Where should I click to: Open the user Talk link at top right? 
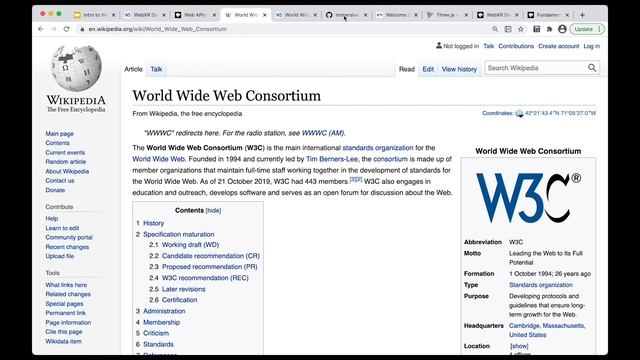tap(489, 46)
